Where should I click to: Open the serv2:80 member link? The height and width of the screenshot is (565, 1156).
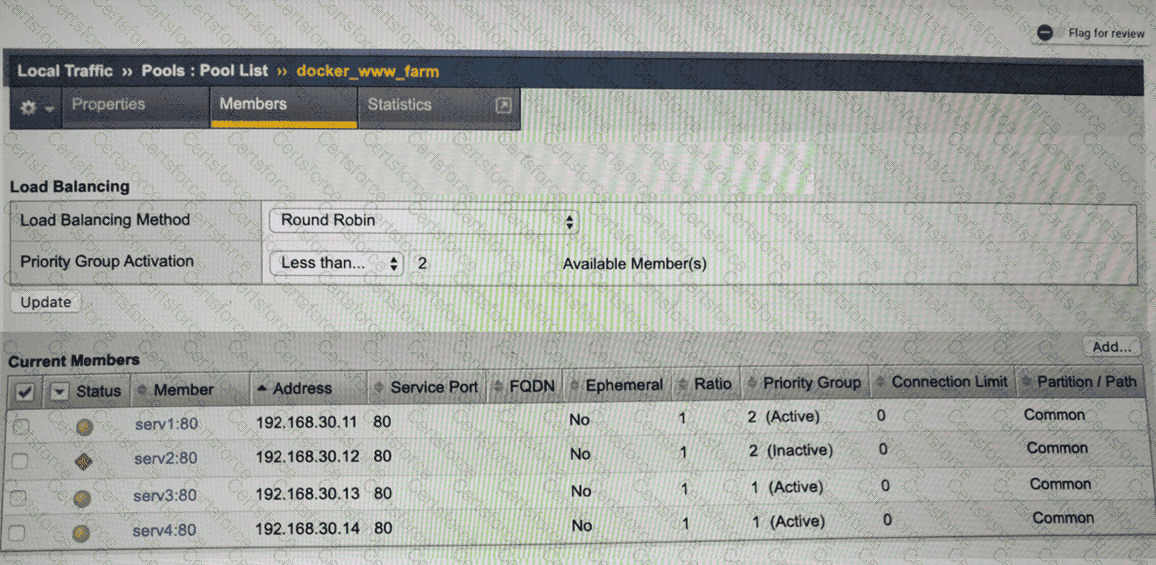click(165, 458)
